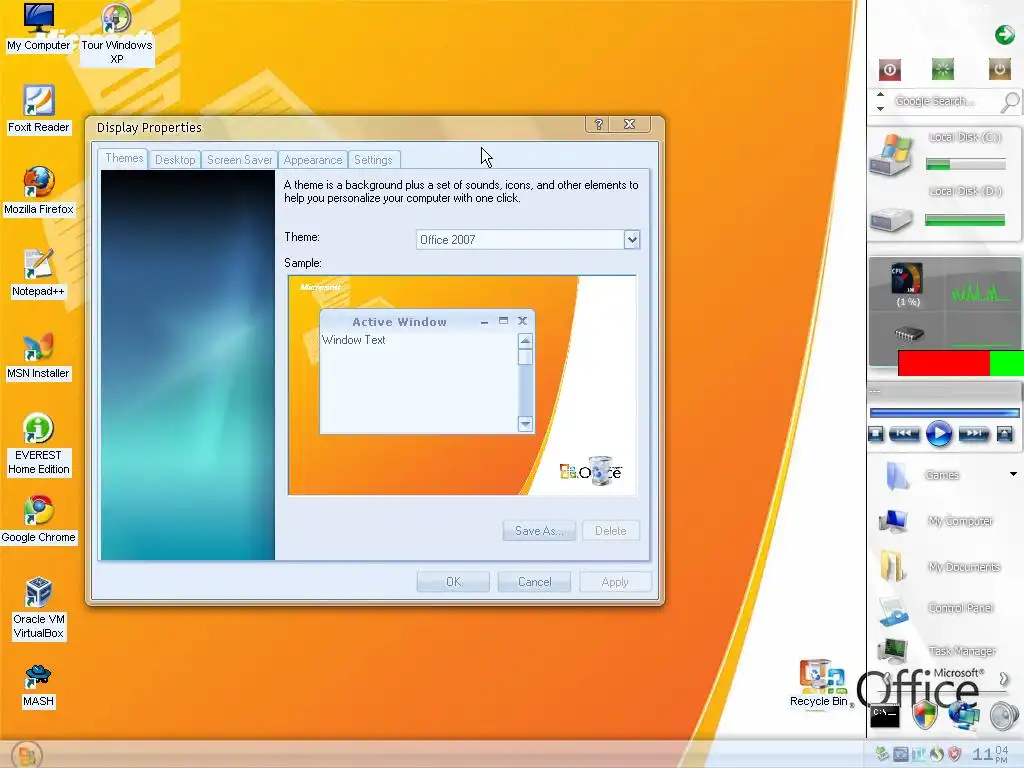Select the MSN Installer desktop icon
The image size is (1024, 768).
click(38, 355)
